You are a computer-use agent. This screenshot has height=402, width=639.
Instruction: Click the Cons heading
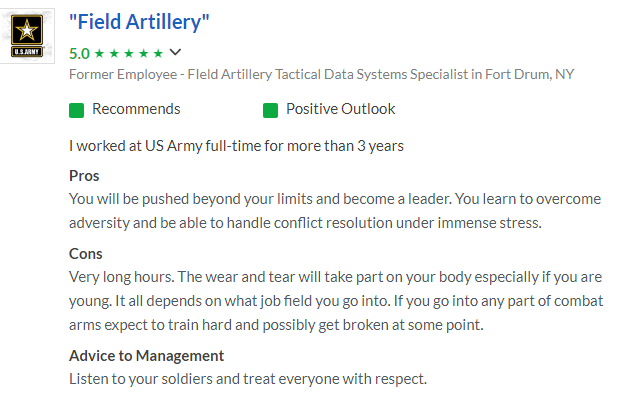click(86, 253)
